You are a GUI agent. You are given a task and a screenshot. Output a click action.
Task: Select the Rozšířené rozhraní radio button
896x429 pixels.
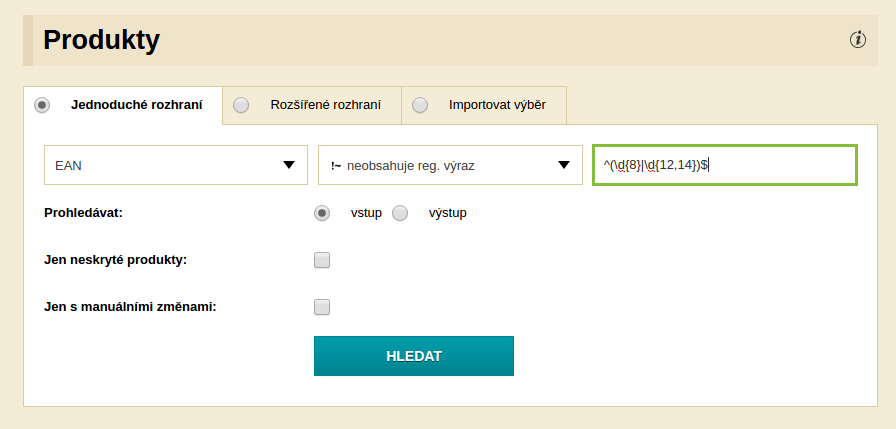click(241, 105)
